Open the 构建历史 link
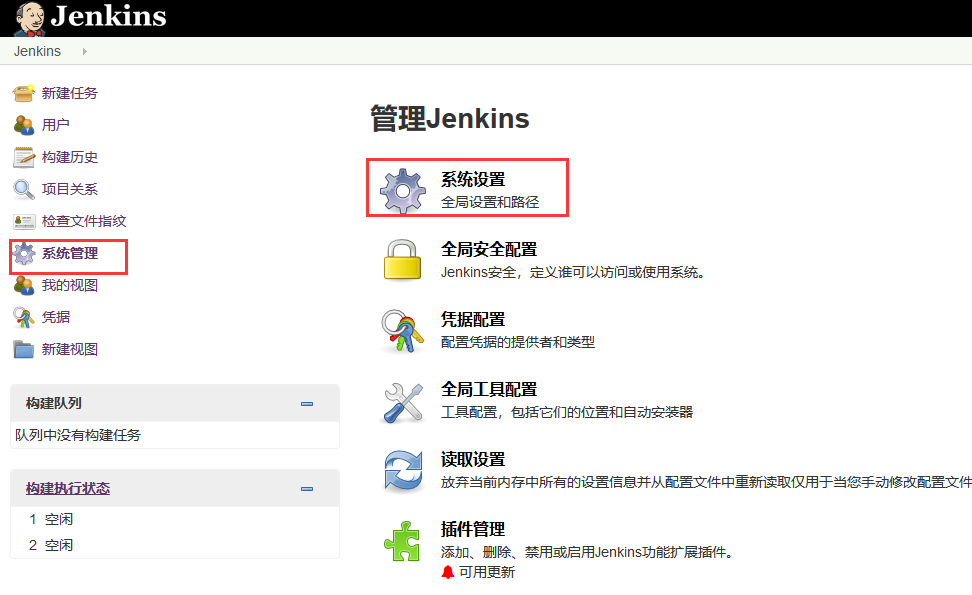Viewport: 972px width, 595px height. point(69,157)
